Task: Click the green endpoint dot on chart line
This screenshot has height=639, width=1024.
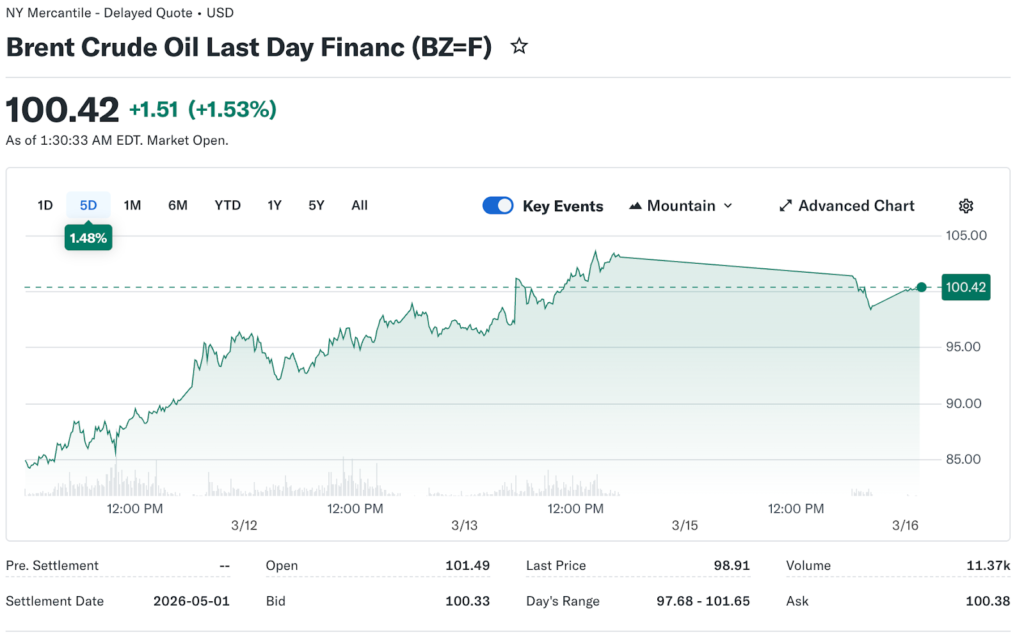Action: [x=921, y=287]
